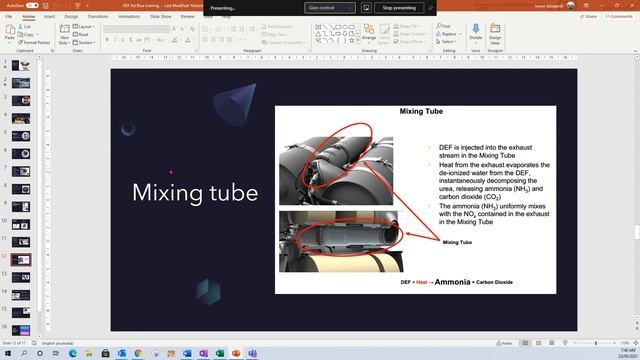Click Convert to SmartArt
640x360 pixels.
point(283,42)
